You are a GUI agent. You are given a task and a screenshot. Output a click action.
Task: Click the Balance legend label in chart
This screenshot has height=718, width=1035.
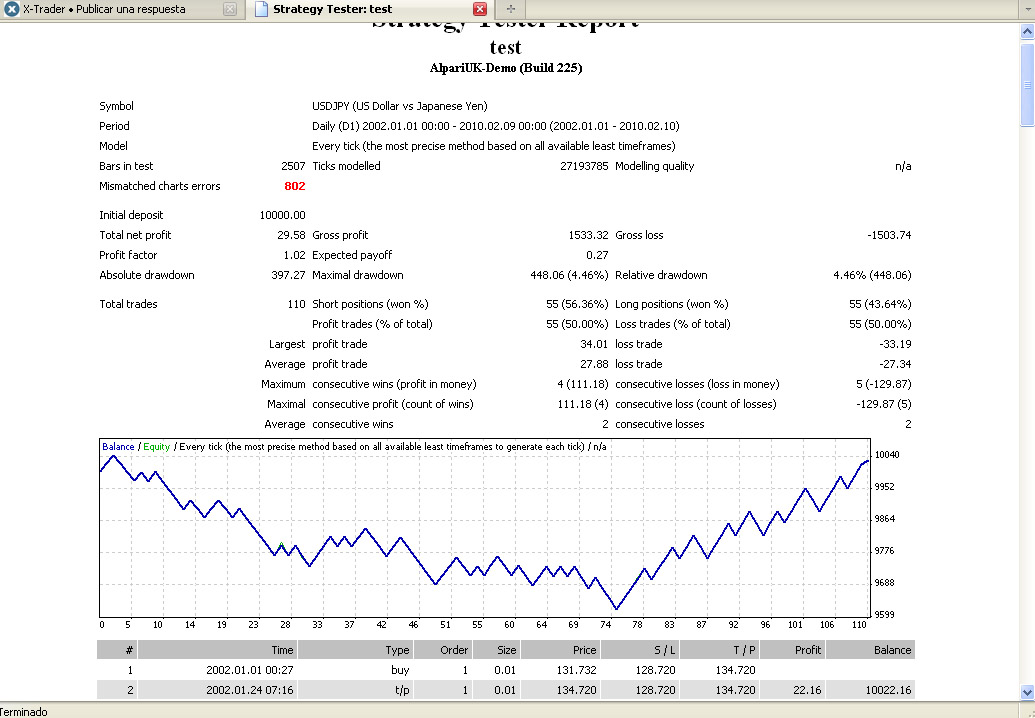click(118, 447)
